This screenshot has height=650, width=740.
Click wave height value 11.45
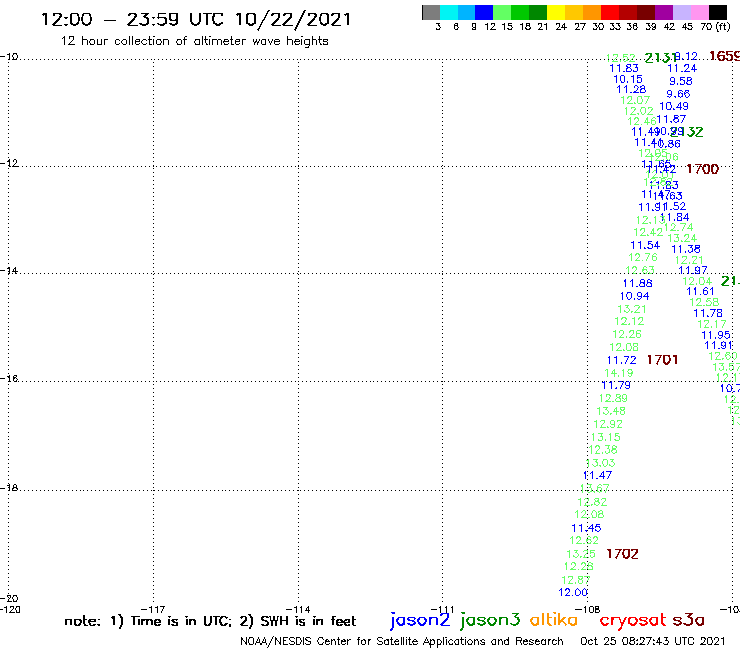tap(586, 528)
